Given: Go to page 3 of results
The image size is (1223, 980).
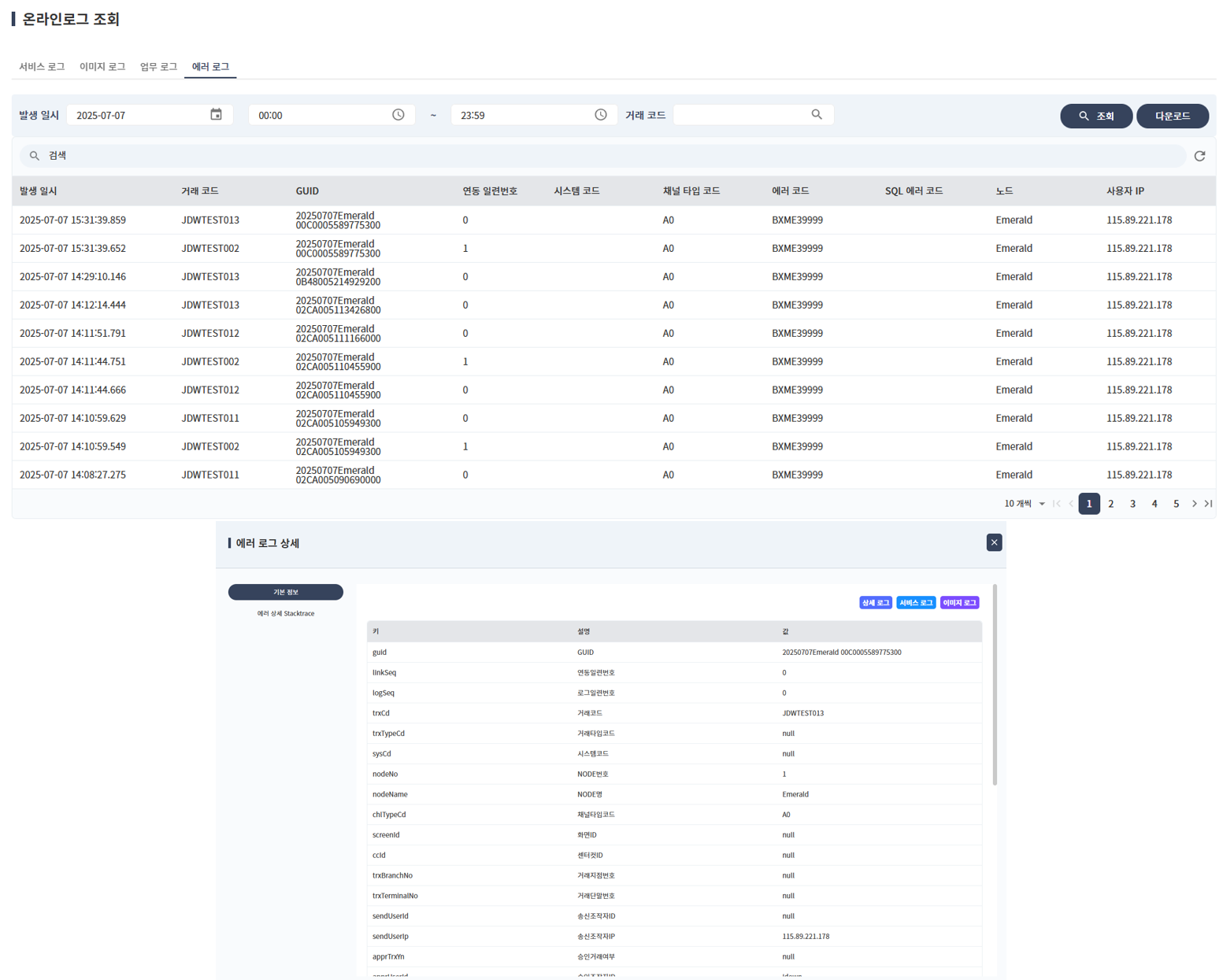Looking at the screenshot, I should point(1132,504).
